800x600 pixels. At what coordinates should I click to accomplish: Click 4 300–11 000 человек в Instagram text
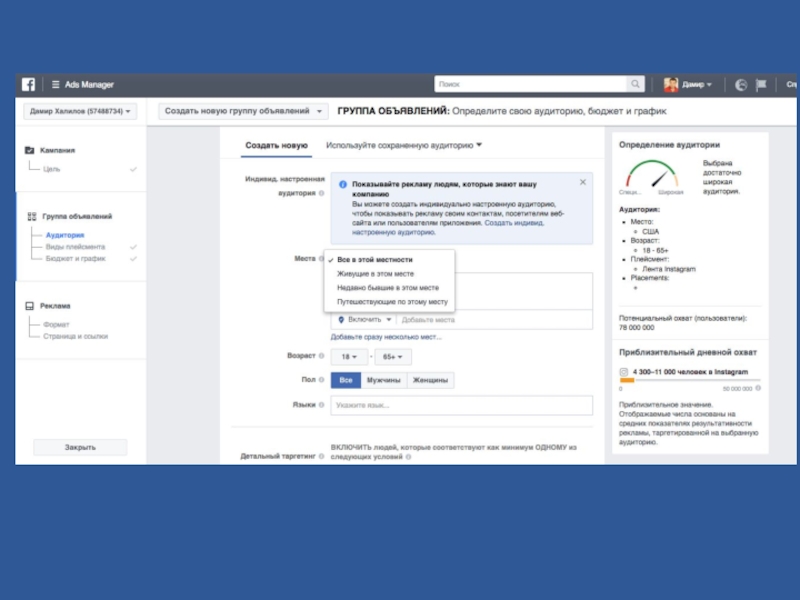tap(690, 372)
